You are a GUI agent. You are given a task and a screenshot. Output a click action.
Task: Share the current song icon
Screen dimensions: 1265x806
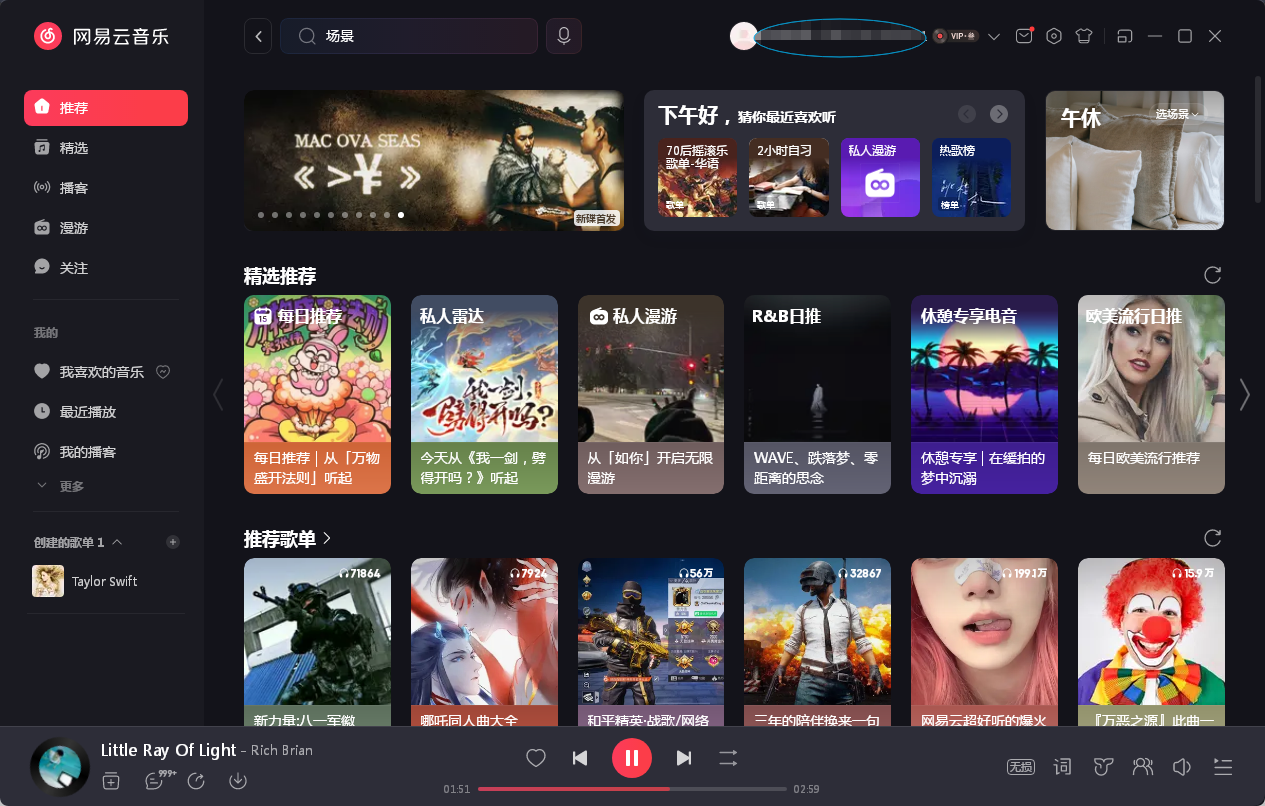196,781
